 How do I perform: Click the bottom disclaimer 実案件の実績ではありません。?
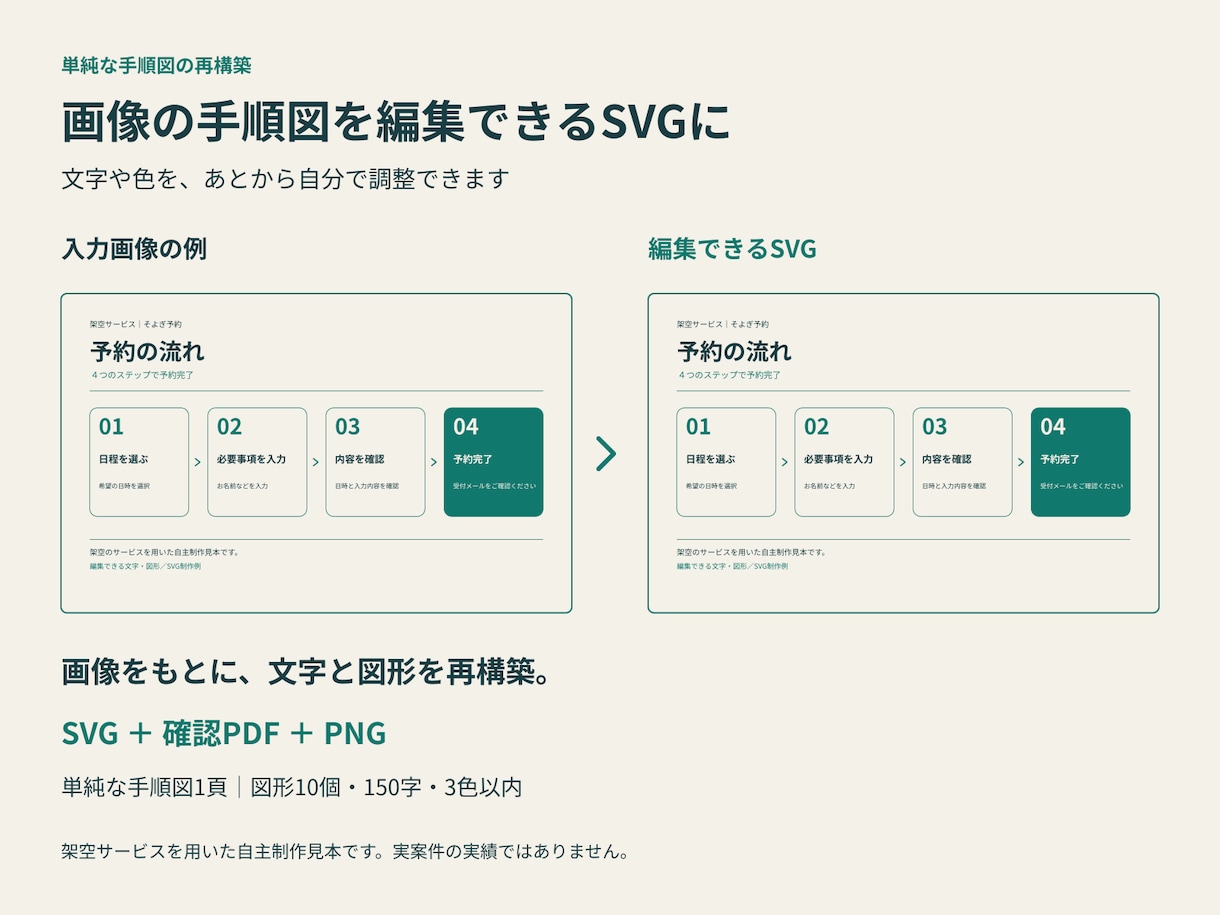512,852
